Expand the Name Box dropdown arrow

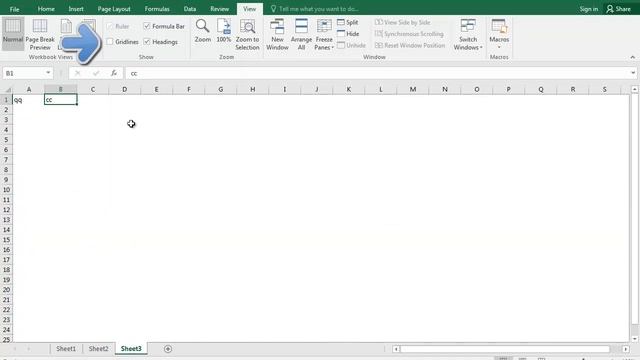pos(48,73)
